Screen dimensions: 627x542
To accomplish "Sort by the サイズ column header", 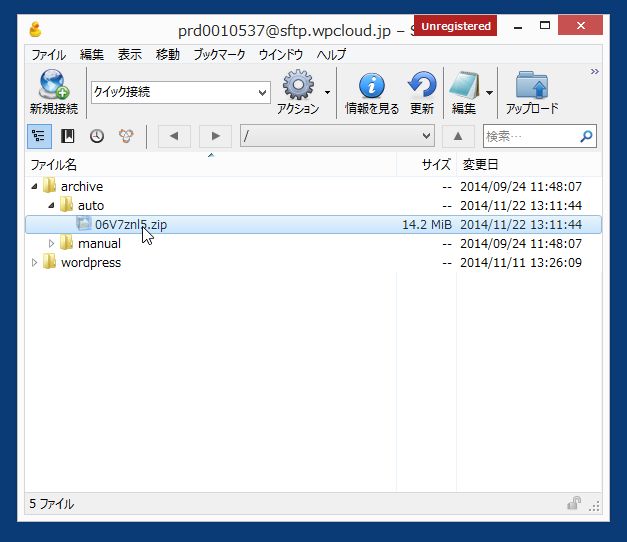I will coord(426,164).
